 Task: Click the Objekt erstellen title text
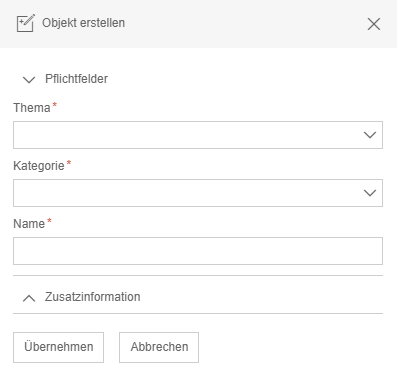83,23
